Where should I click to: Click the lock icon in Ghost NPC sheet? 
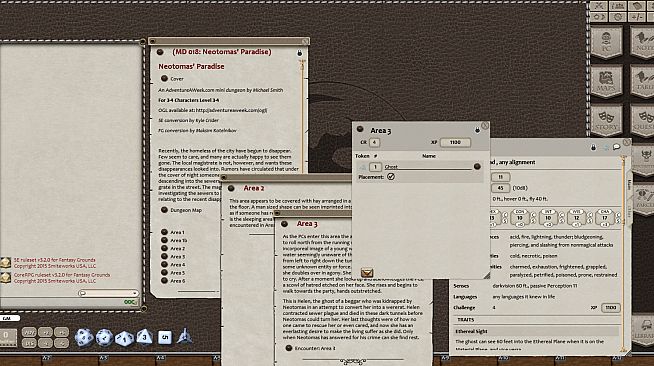click(593, 147)
